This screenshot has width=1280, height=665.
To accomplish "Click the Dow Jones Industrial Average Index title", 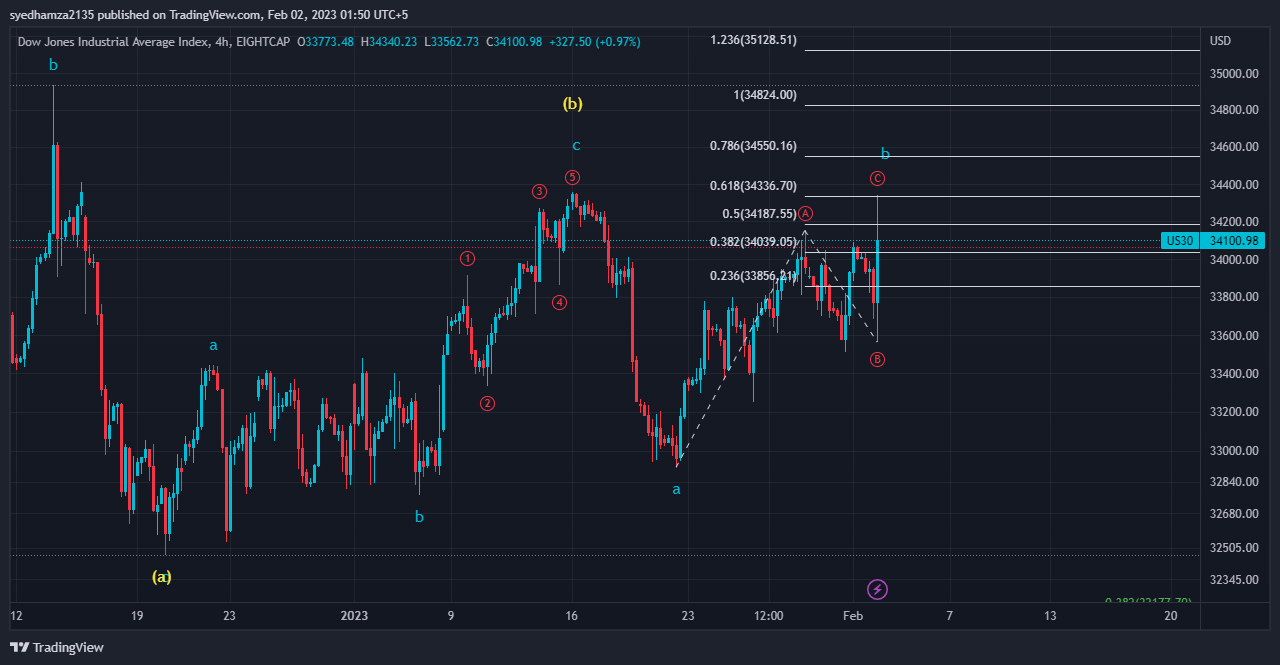I will 113,41.
